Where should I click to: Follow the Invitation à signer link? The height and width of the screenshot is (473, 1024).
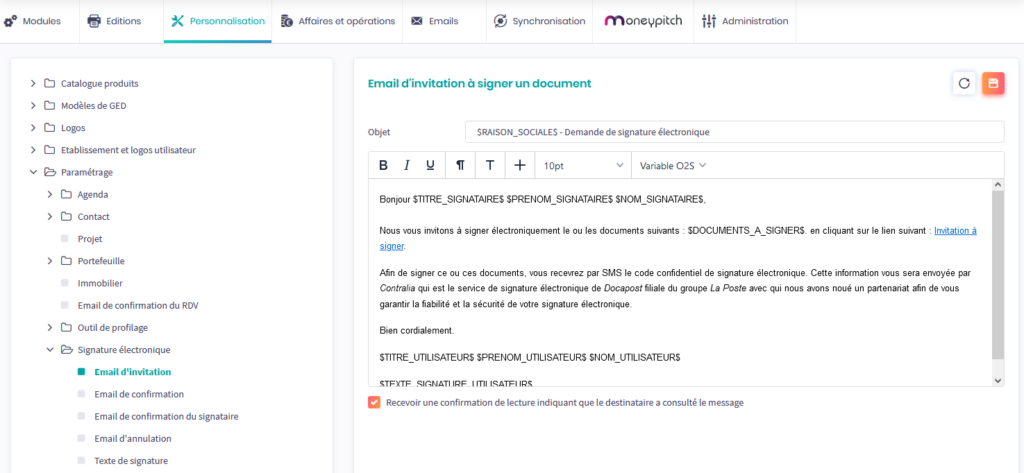(954, 231)
